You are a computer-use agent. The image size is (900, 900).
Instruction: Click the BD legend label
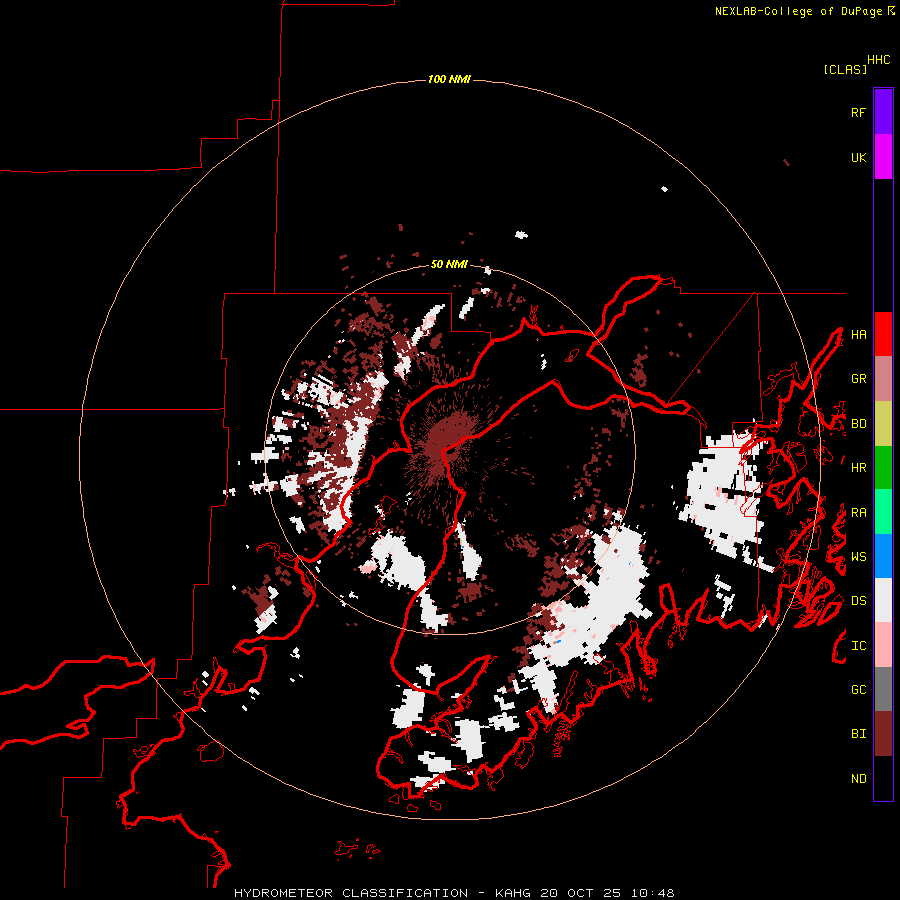858,424
